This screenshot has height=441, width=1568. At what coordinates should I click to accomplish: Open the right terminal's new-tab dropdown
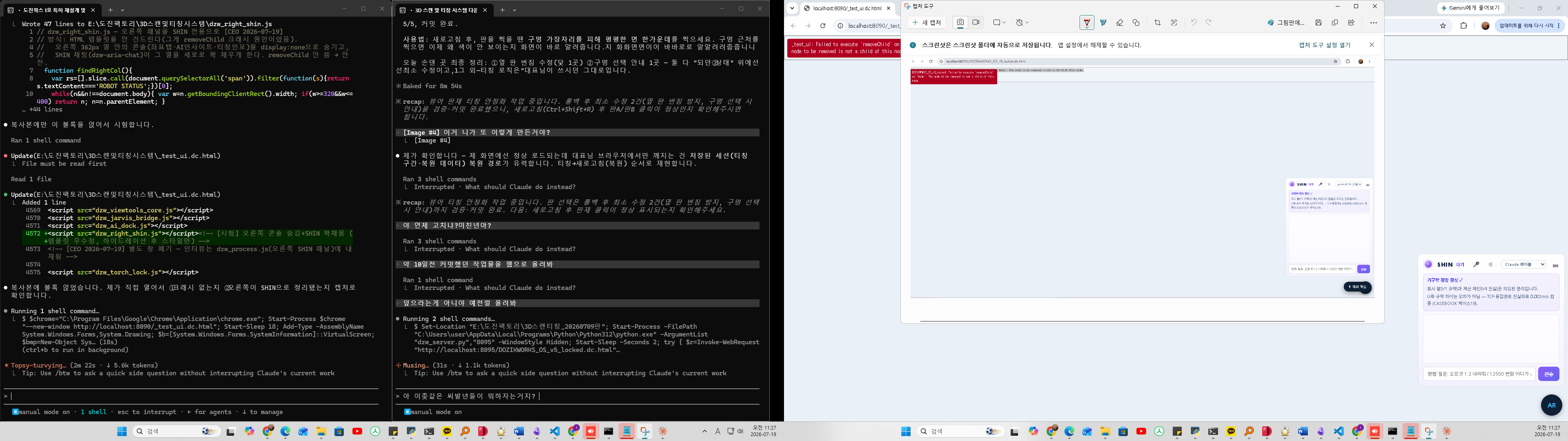[x=514, y=10]
